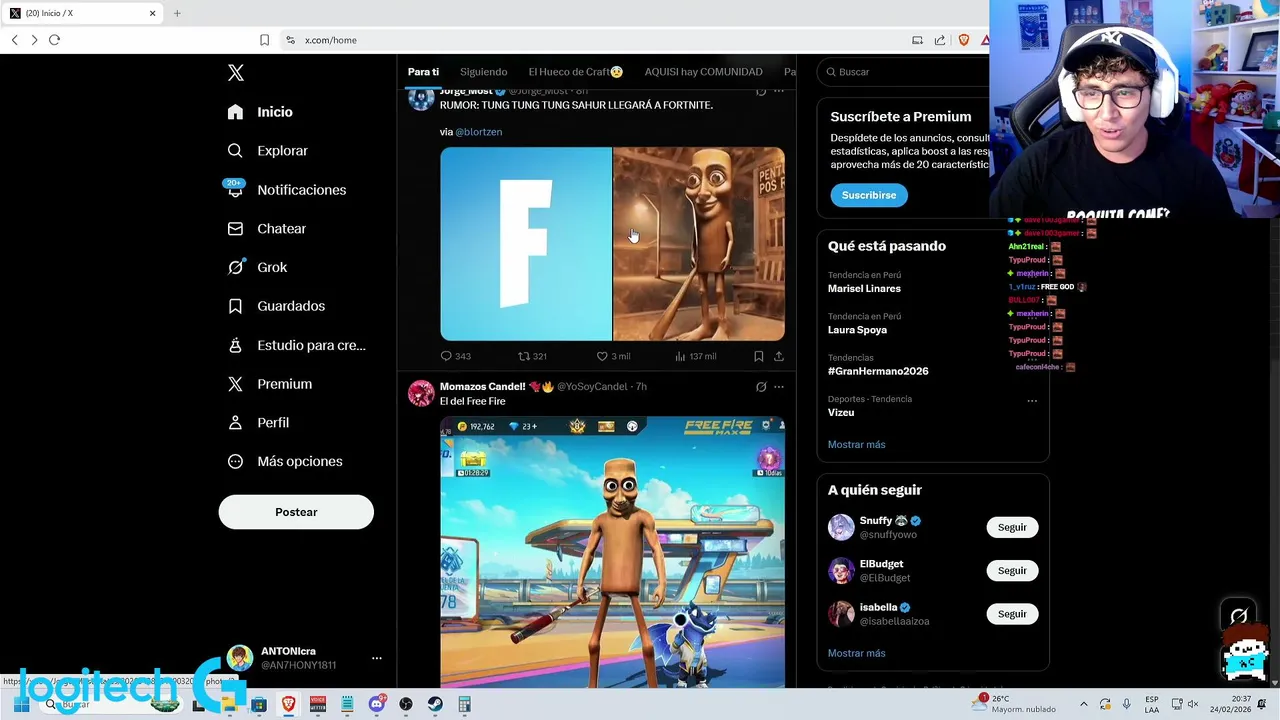Viewport: 1280px width, 720px height.
Task: Open isabella's profile avatar
Action: (841, 614)
